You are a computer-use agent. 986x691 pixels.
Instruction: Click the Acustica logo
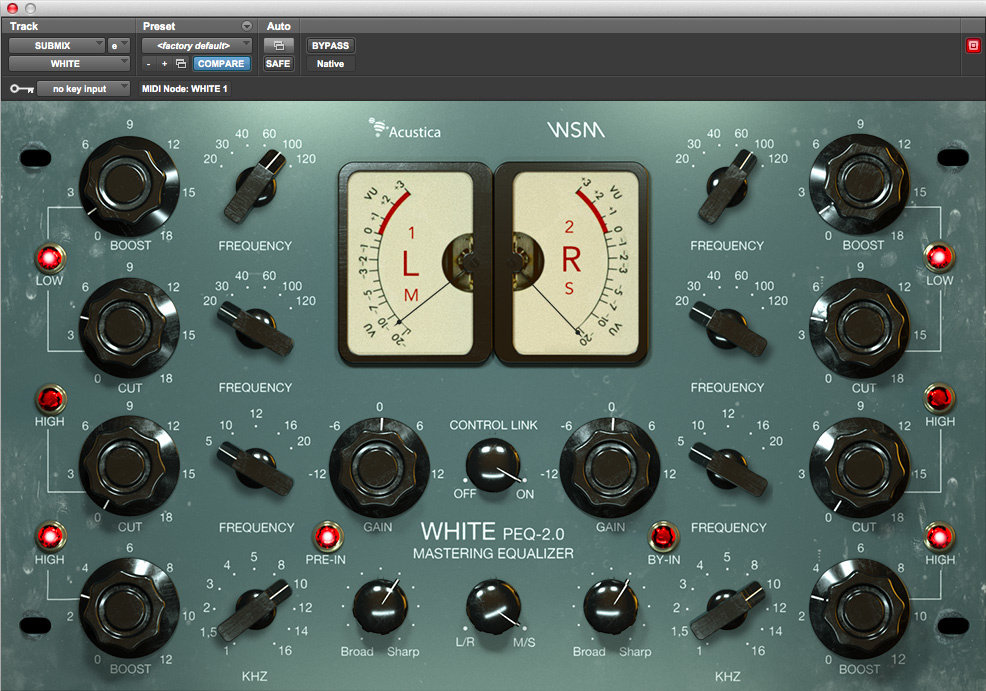click(405, 129)
